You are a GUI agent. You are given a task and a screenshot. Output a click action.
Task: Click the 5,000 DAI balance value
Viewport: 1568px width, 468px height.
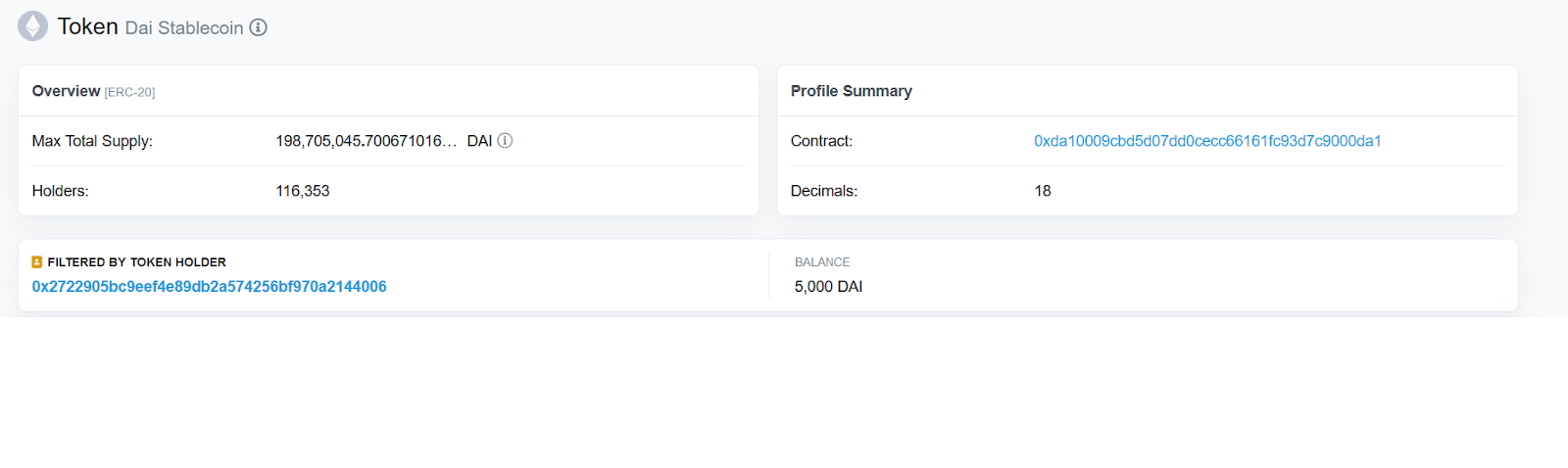click(x=828, y=287)
